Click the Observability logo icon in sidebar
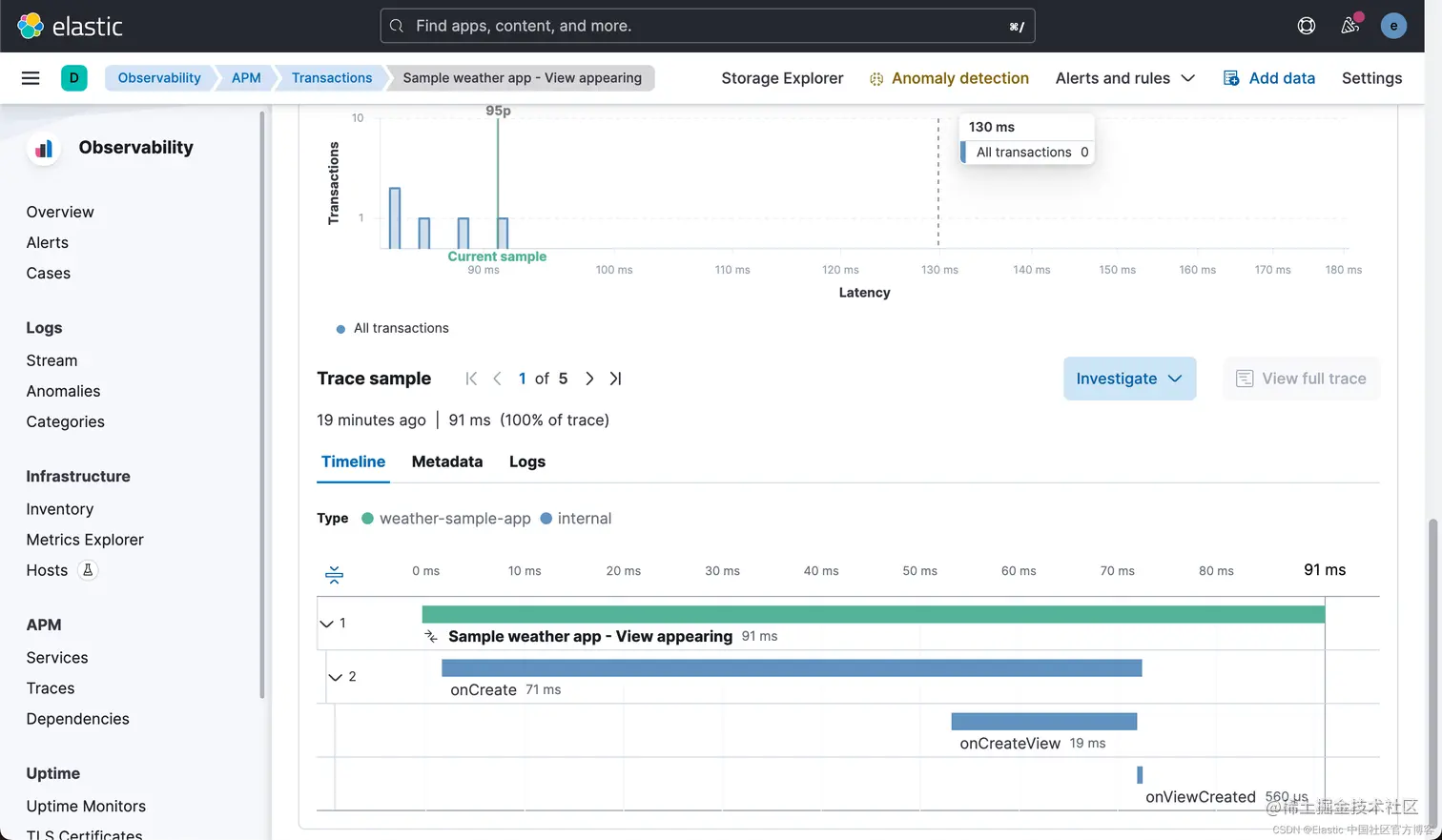Viewport: 1442px width, 840px height. point(44,148)
